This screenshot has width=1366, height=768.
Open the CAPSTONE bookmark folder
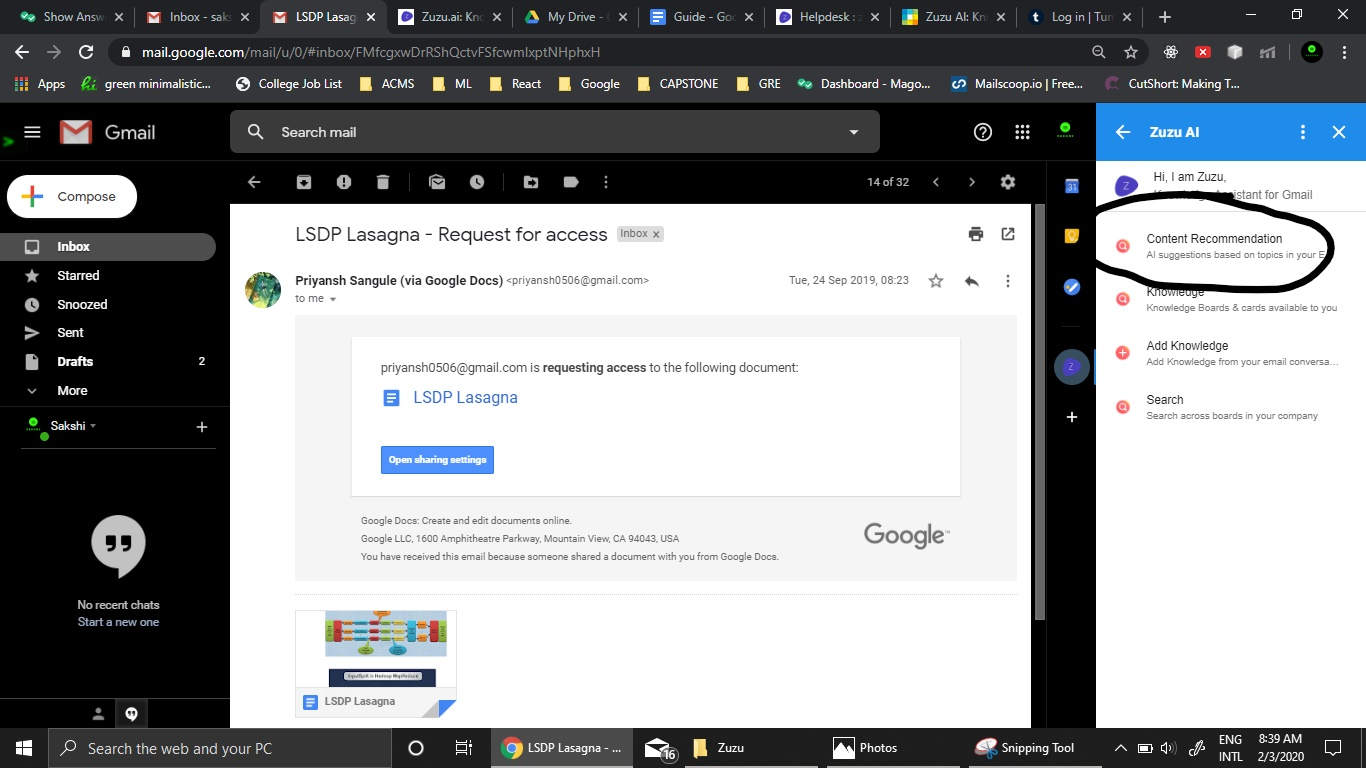pos(677,84)
